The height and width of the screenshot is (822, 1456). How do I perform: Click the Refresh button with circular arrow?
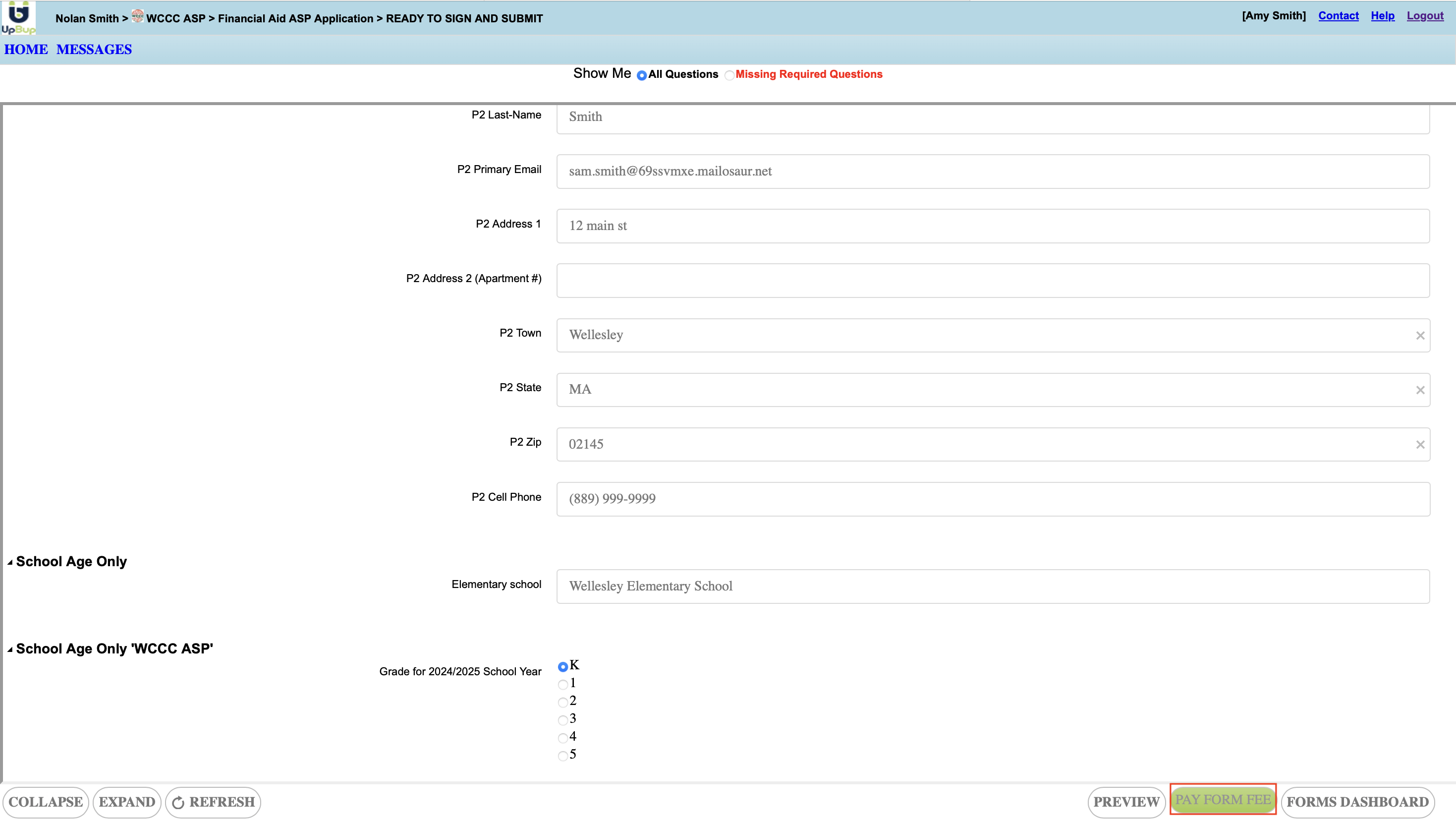point(213,802)
